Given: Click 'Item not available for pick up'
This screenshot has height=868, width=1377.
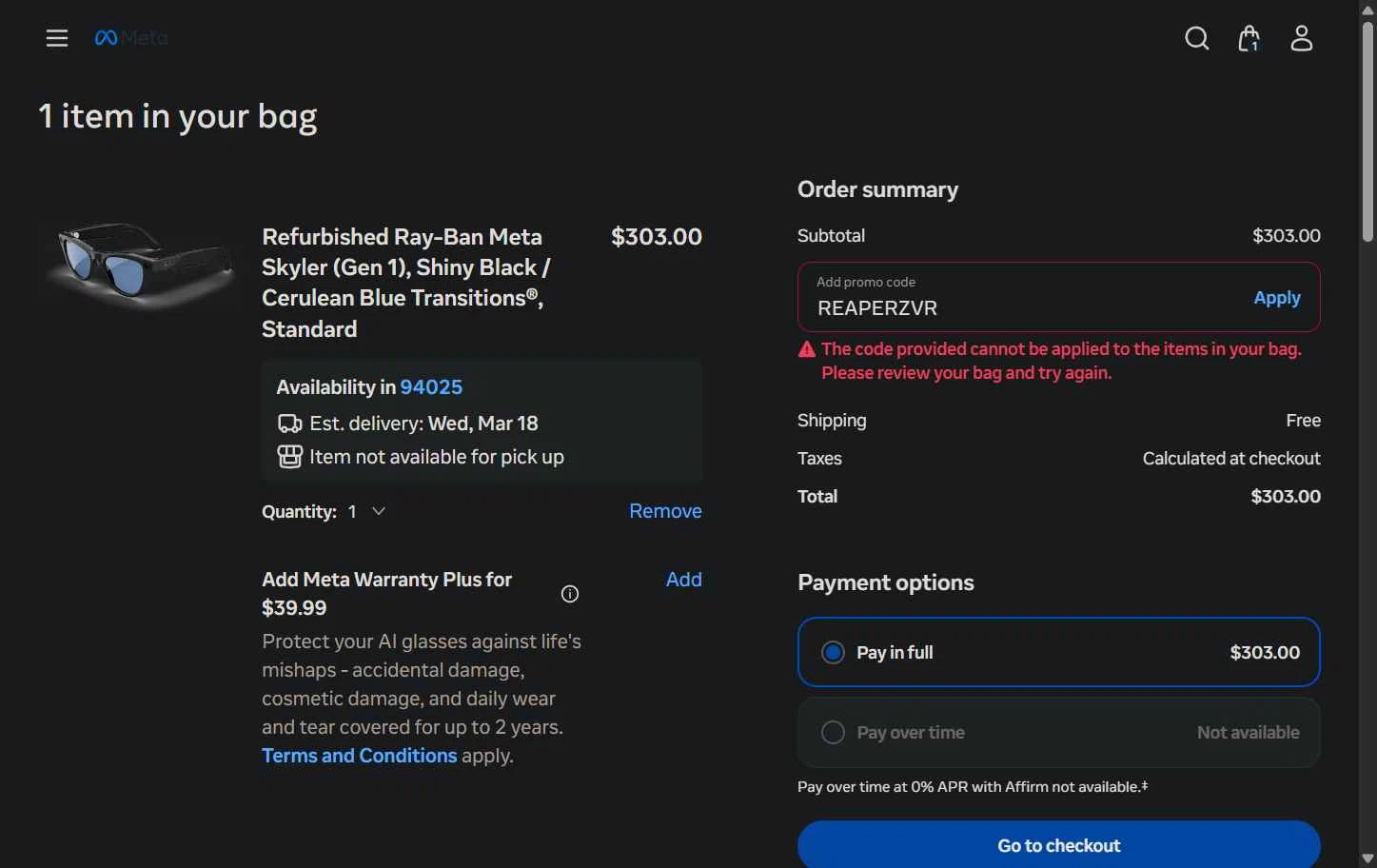Looking at the screenshot, I should pos(437,457).
